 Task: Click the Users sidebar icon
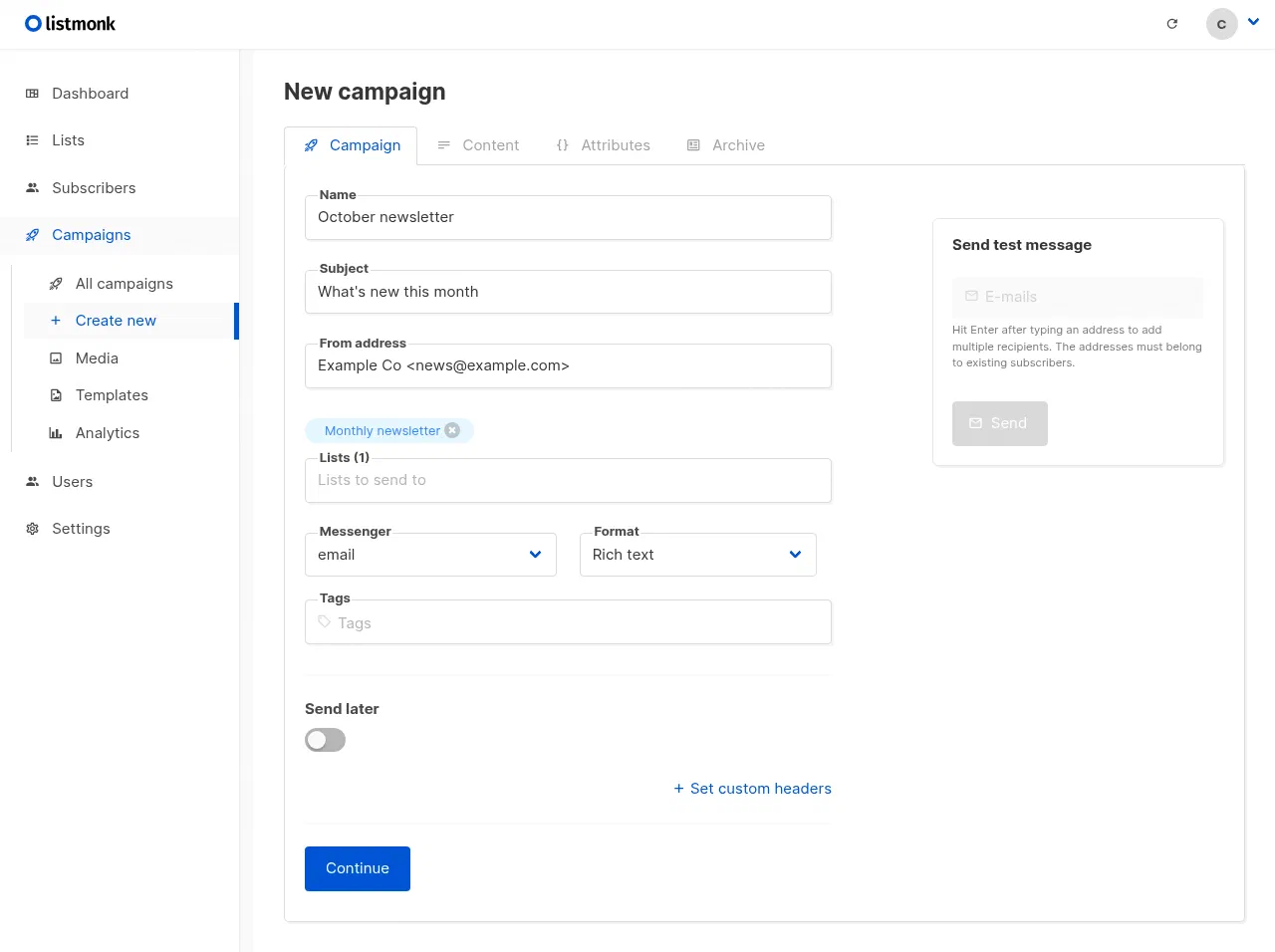(32, 482)
